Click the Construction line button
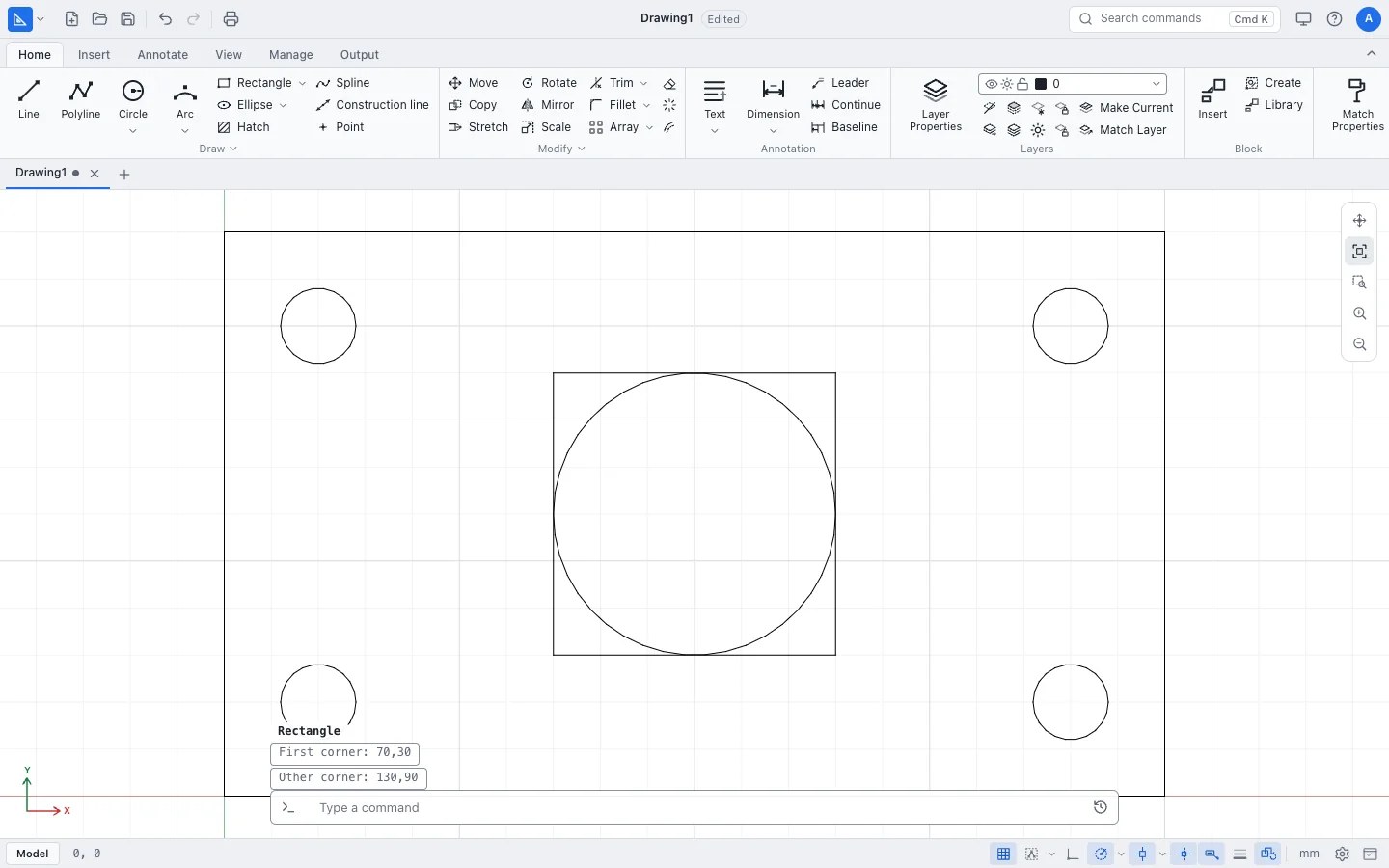 click(x=372, y=105)
